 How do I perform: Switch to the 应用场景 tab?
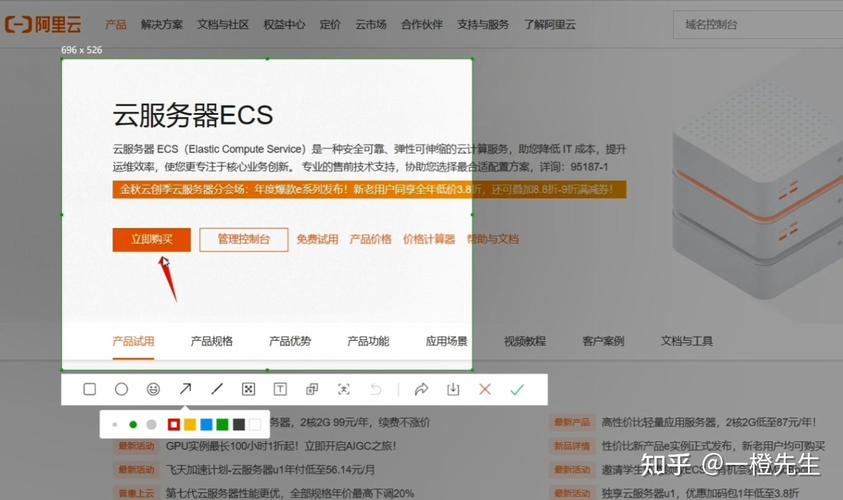447,341
